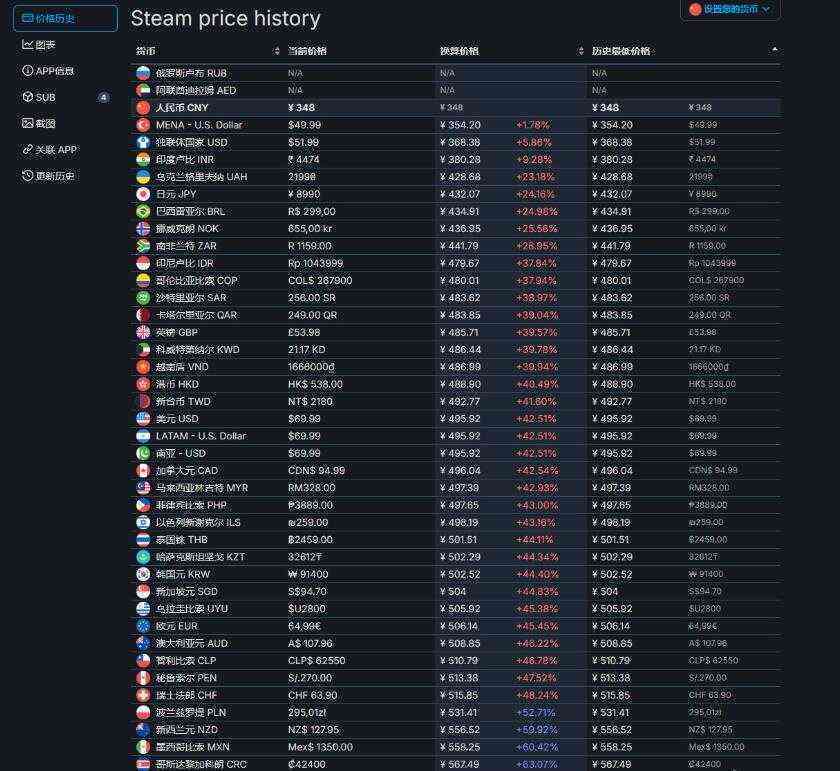The height and width of the screenshot is (771, 840).
Task: Select the MXN currency name
Action: click(x=192, y=747)
